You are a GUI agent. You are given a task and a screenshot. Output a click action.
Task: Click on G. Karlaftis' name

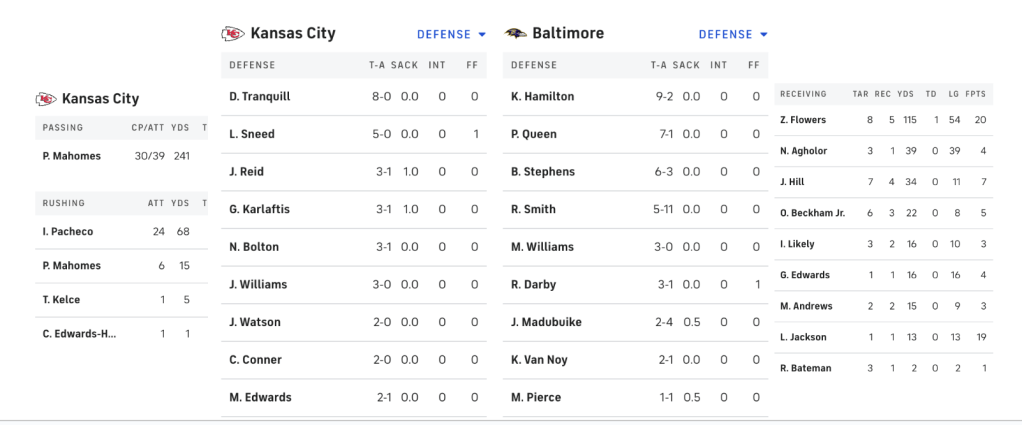tap(259, 209)
